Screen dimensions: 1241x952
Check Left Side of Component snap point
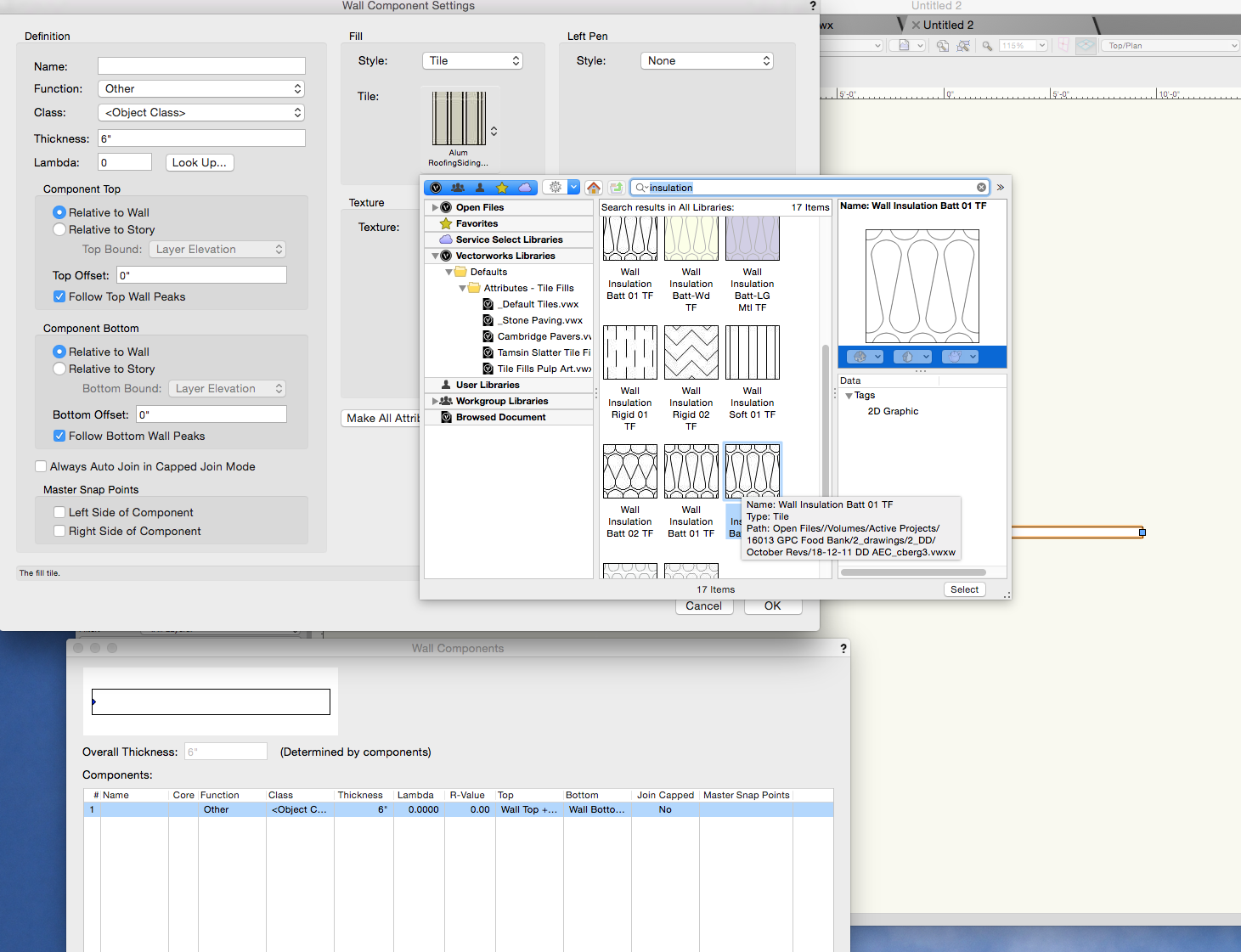click(x=59, y=512)
